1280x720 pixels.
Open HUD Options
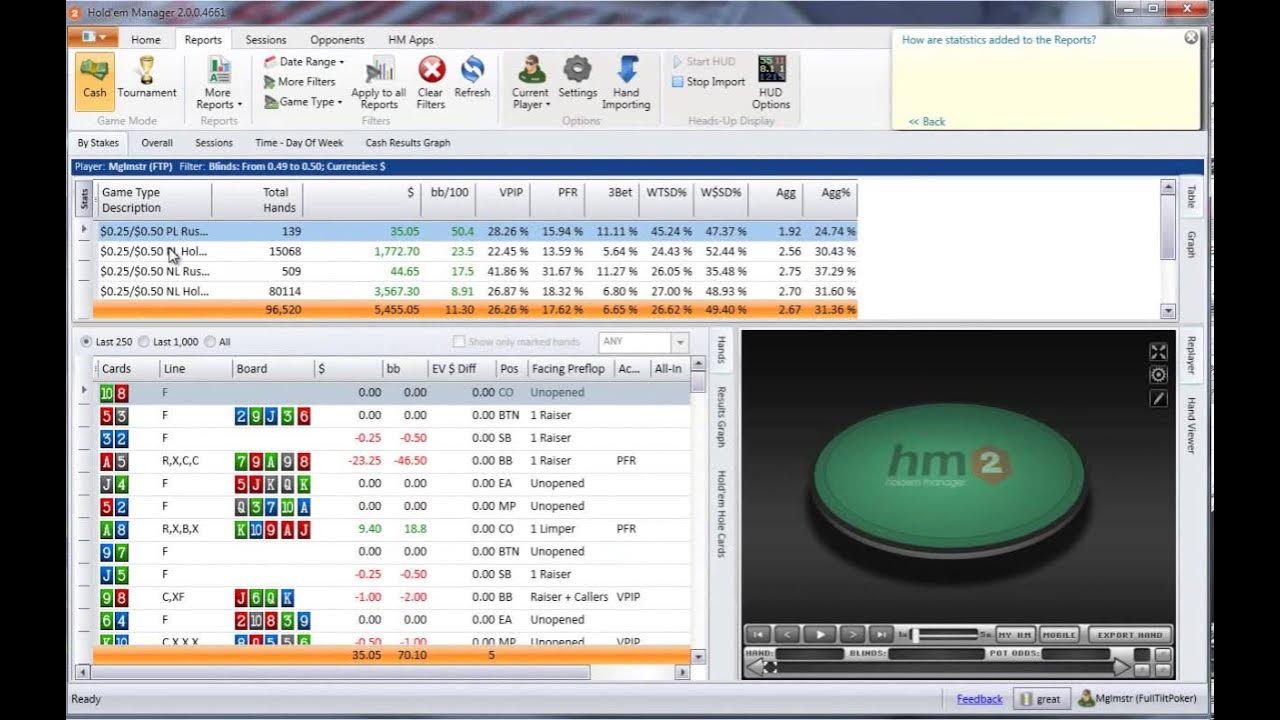pyautogui.click(x=771, y=84)
